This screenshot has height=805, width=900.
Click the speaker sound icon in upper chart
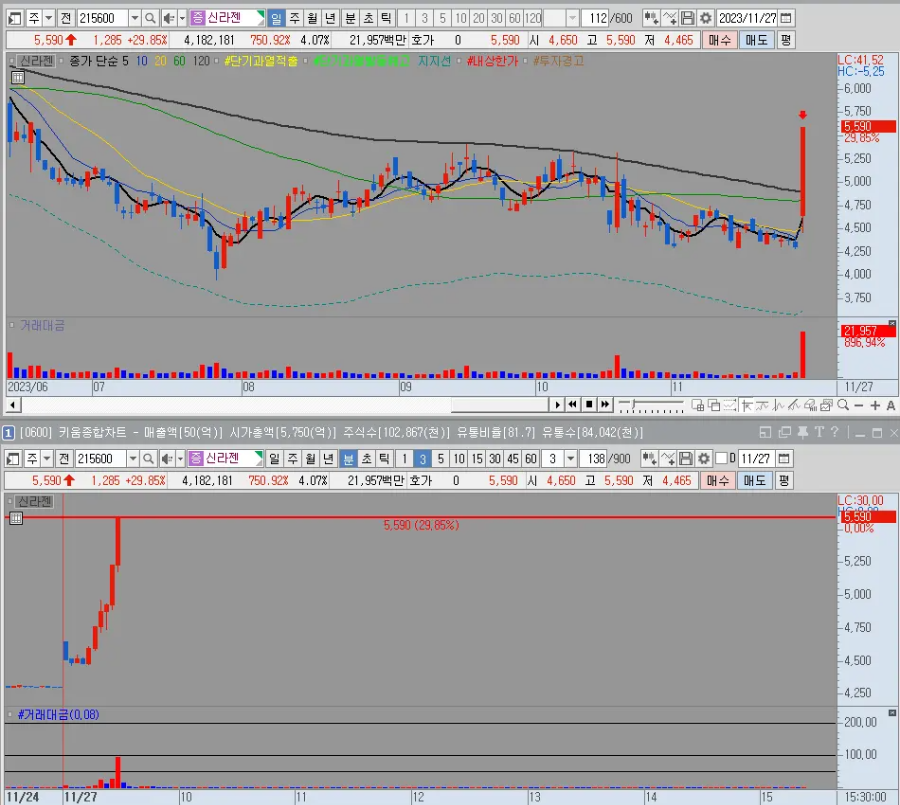[x=168, y=18]
